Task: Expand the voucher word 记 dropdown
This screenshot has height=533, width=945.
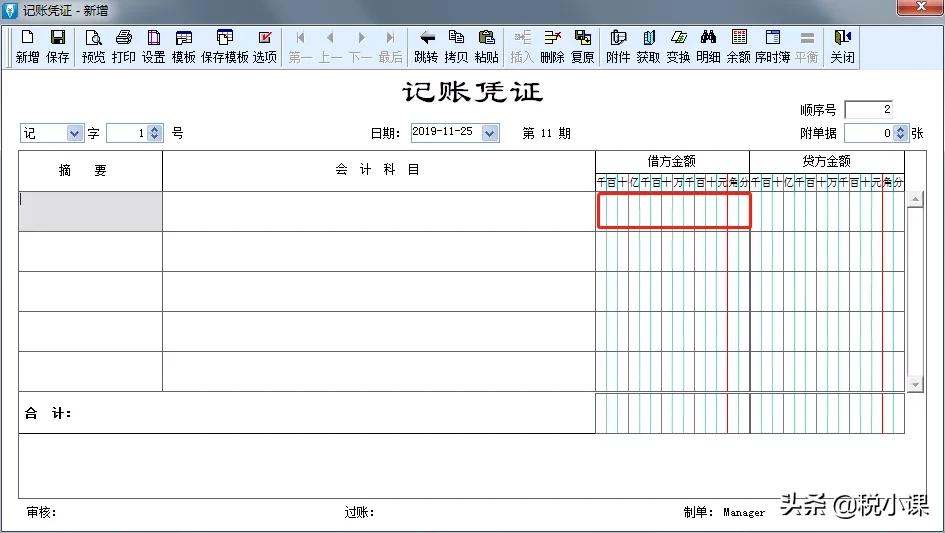Action: click(x=74, y=133)
